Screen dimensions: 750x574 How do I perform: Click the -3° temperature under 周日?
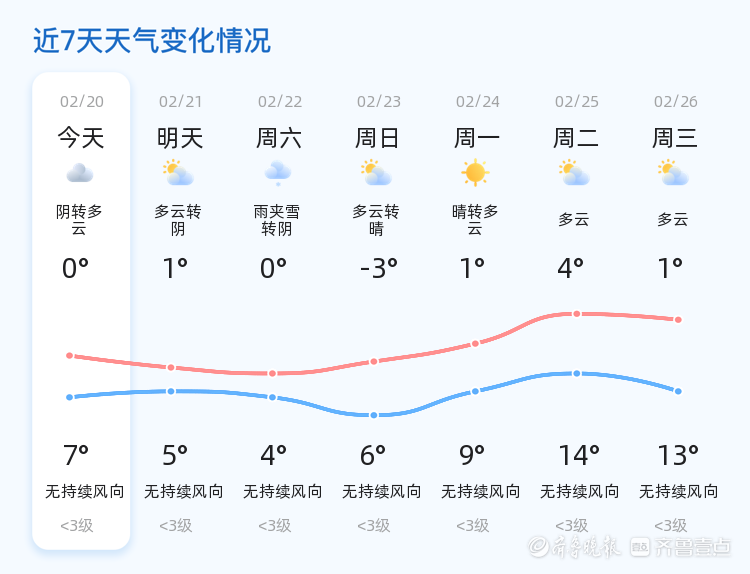point(379,268)
